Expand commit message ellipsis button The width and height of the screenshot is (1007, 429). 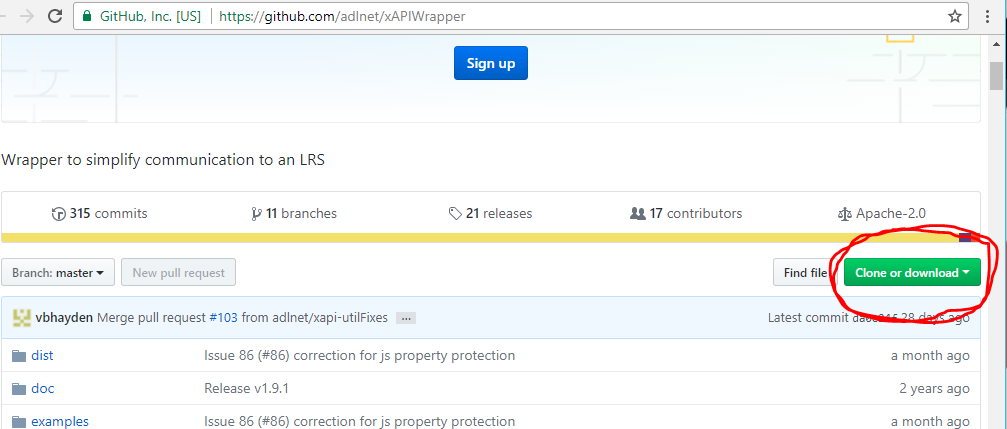coord(405,318)
